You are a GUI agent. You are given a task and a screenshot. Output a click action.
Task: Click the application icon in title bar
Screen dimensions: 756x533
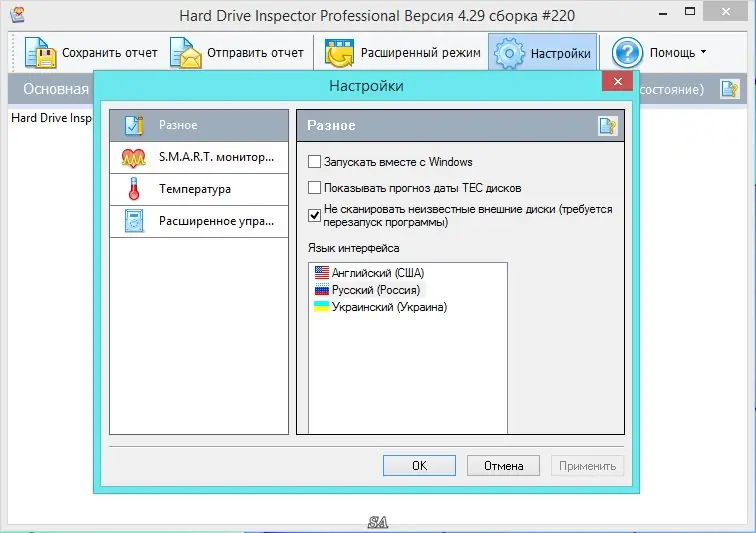coord(17,15)
